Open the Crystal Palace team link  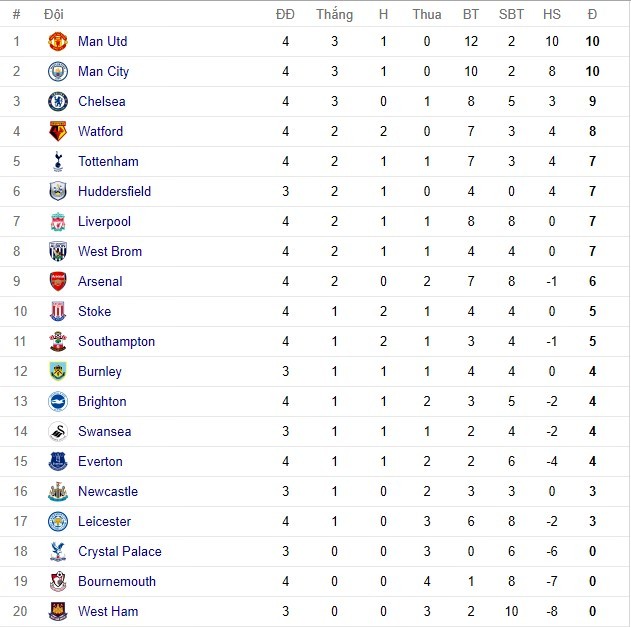tap(119, 551)
